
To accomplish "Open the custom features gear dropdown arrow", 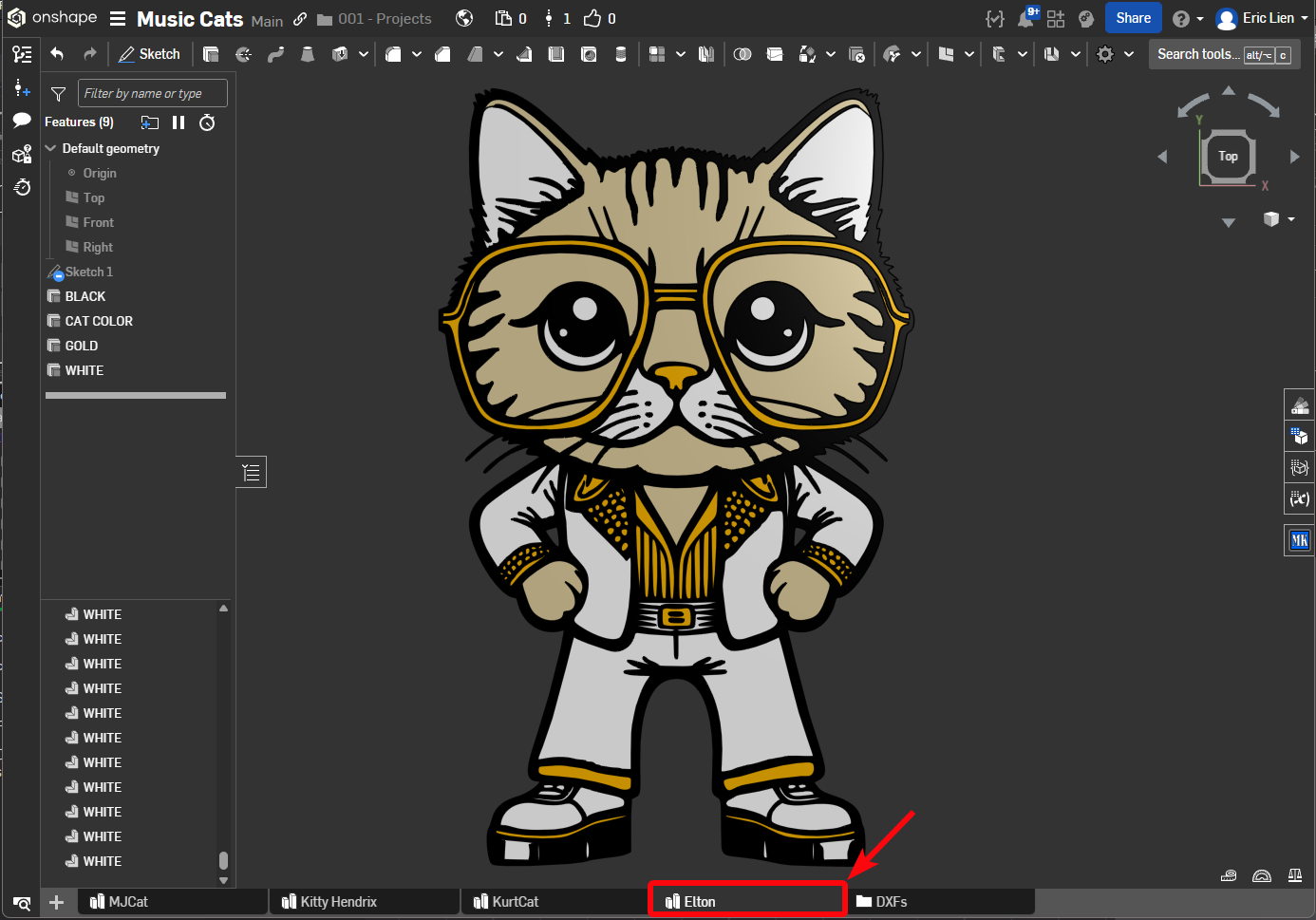I will (x=1129, y=54).
